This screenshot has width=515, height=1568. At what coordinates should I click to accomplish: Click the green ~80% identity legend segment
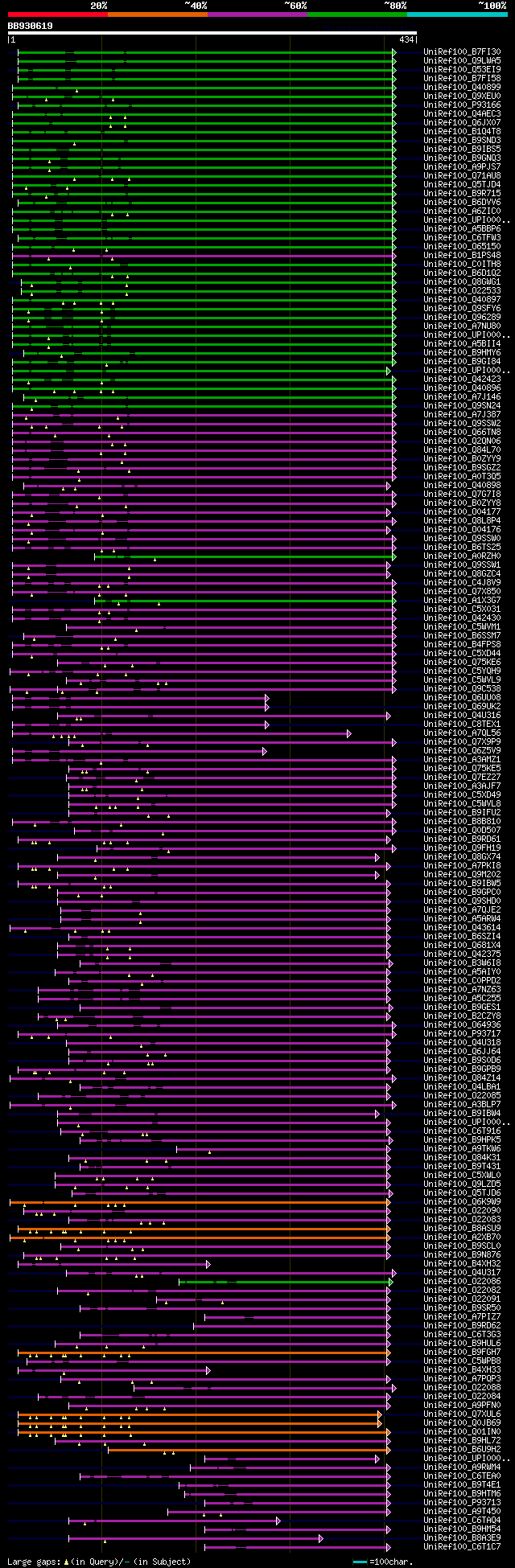[356, 14]
